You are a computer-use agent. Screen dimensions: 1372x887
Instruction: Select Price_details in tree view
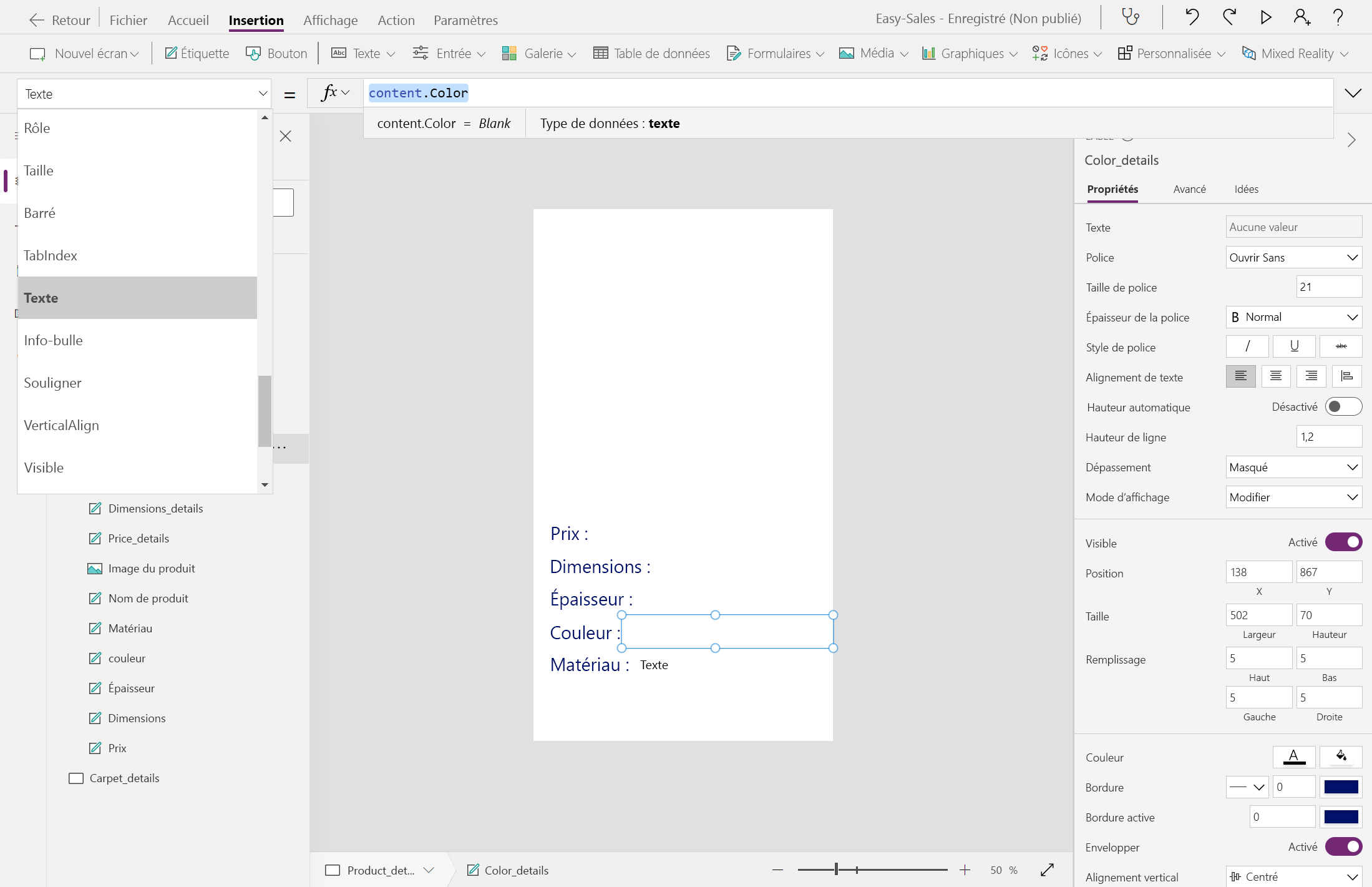139,538
